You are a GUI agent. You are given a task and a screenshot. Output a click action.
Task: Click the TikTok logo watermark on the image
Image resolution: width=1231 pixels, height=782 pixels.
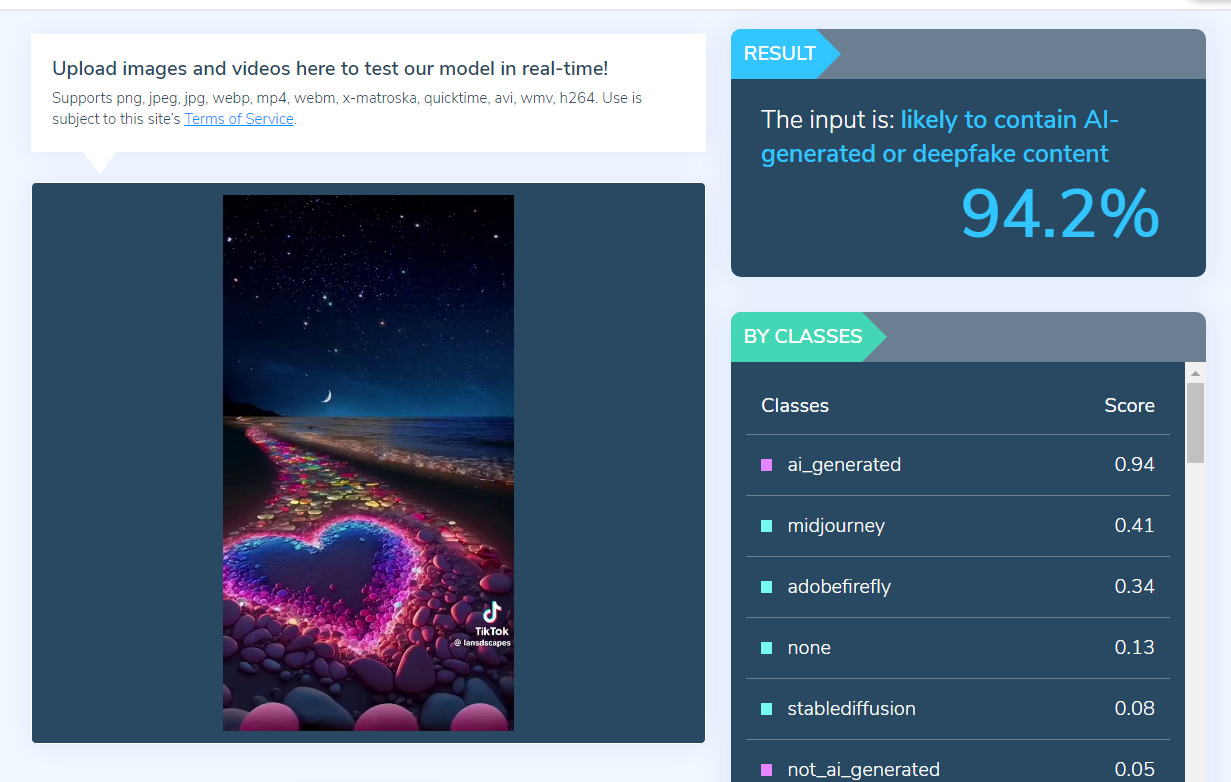pyautogui.click(x=491, y=613)
